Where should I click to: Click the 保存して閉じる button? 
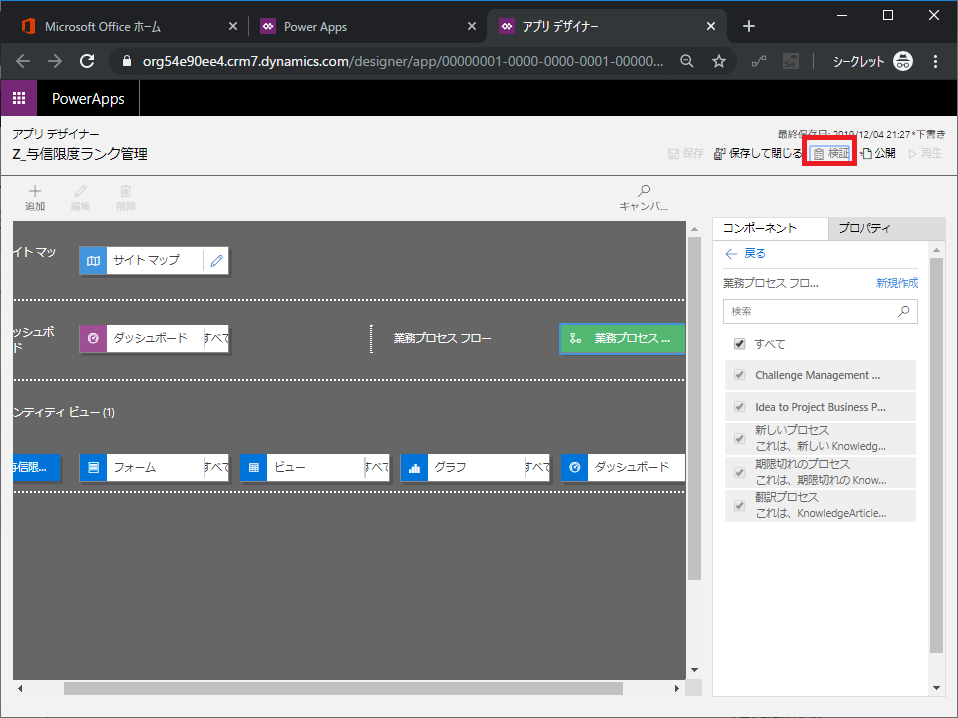coord(758,154)
